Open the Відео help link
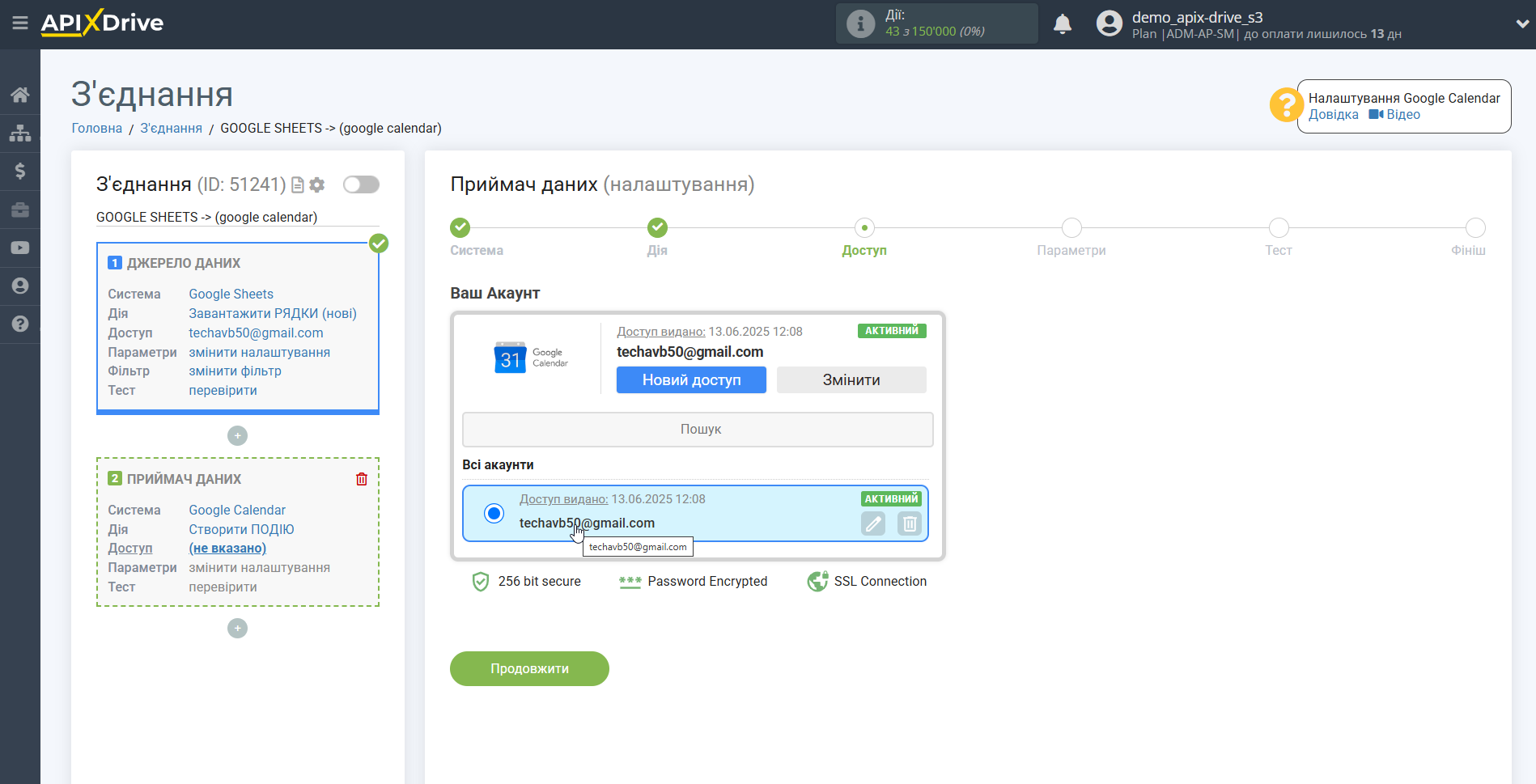 click(x=1394, y=115)
